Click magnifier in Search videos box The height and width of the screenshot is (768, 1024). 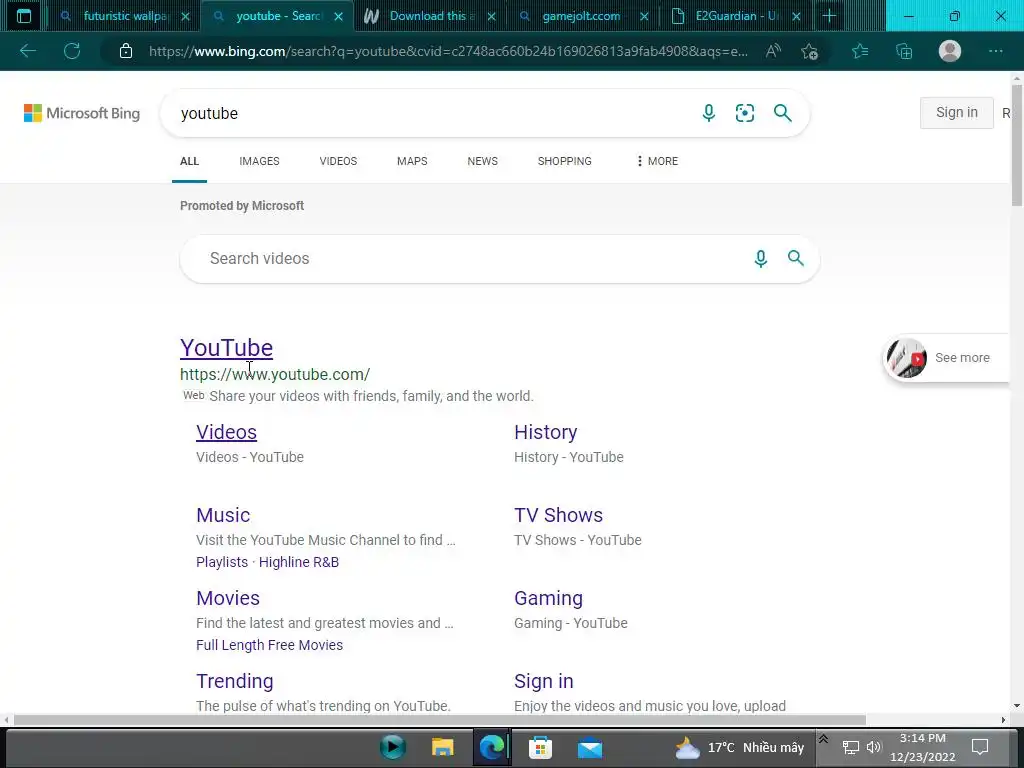click(x=795, y=258)
